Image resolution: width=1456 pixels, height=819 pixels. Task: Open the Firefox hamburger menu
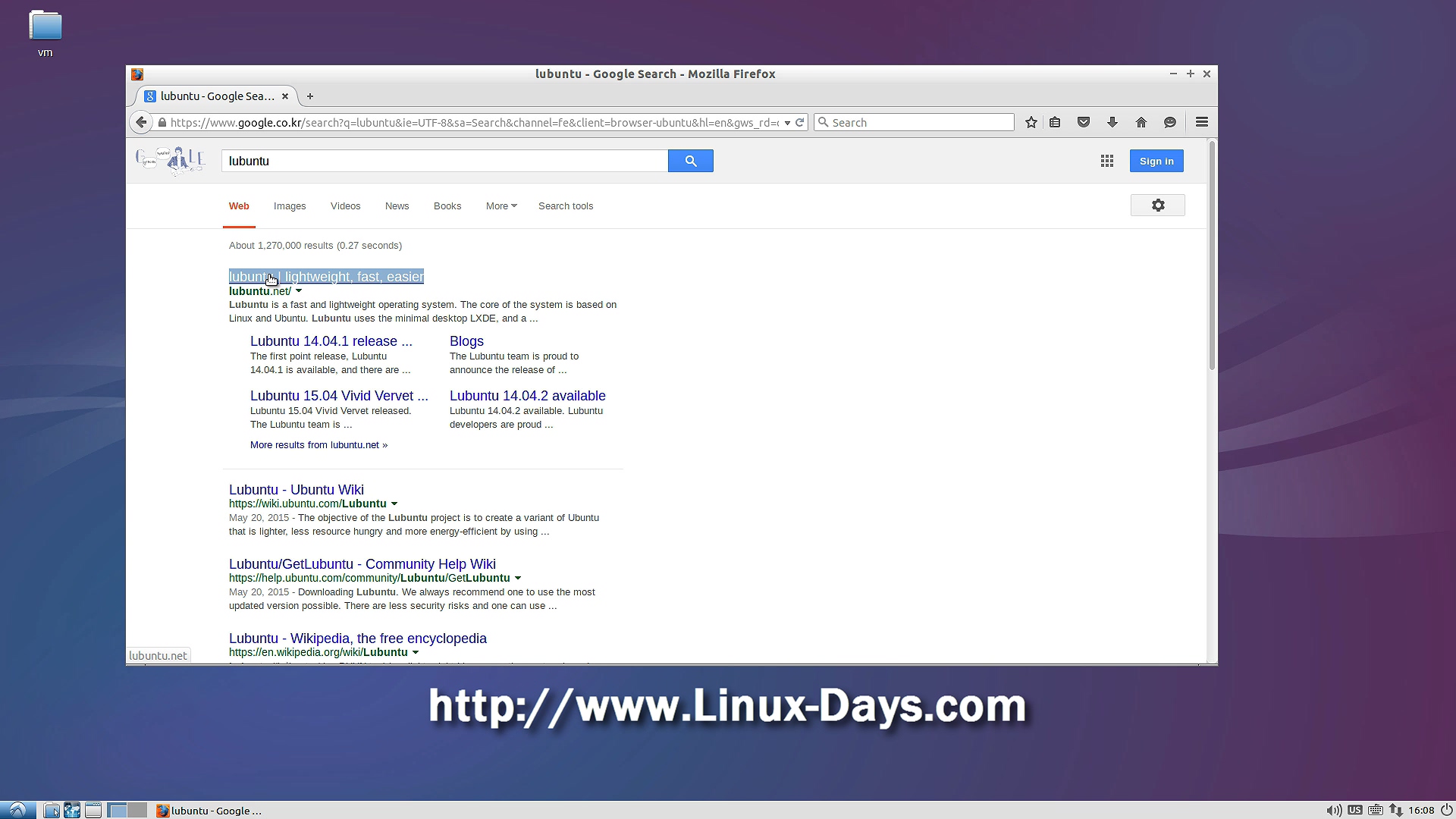click(x=1202, y=122)
